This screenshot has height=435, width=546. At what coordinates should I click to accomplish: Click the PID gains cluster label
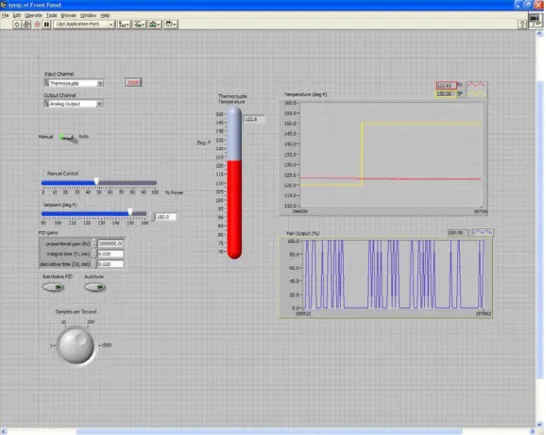point(48,233)
